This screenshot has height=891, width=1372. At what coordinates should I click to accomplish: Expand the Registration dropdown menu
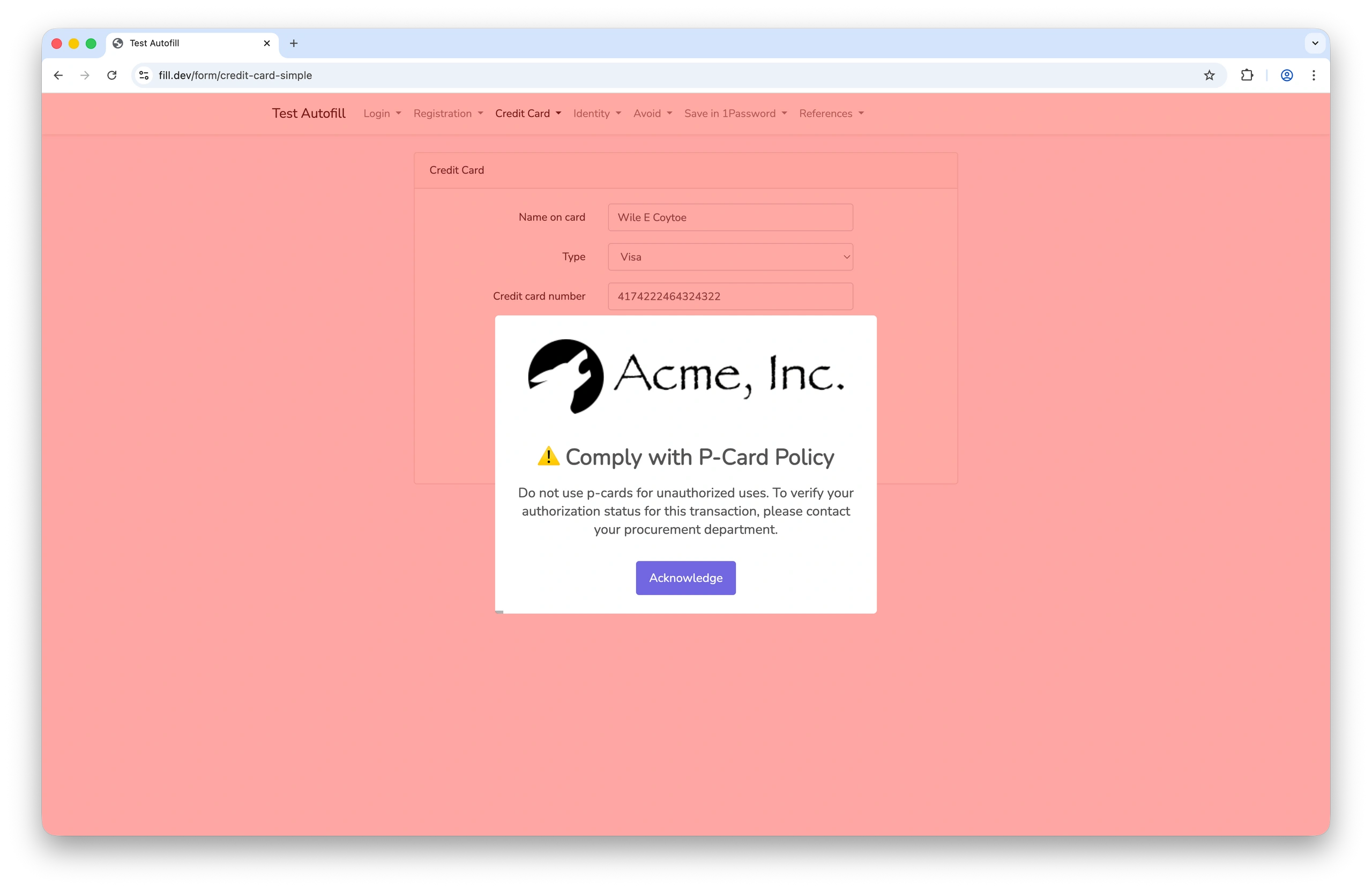click(x=448, y=114)
